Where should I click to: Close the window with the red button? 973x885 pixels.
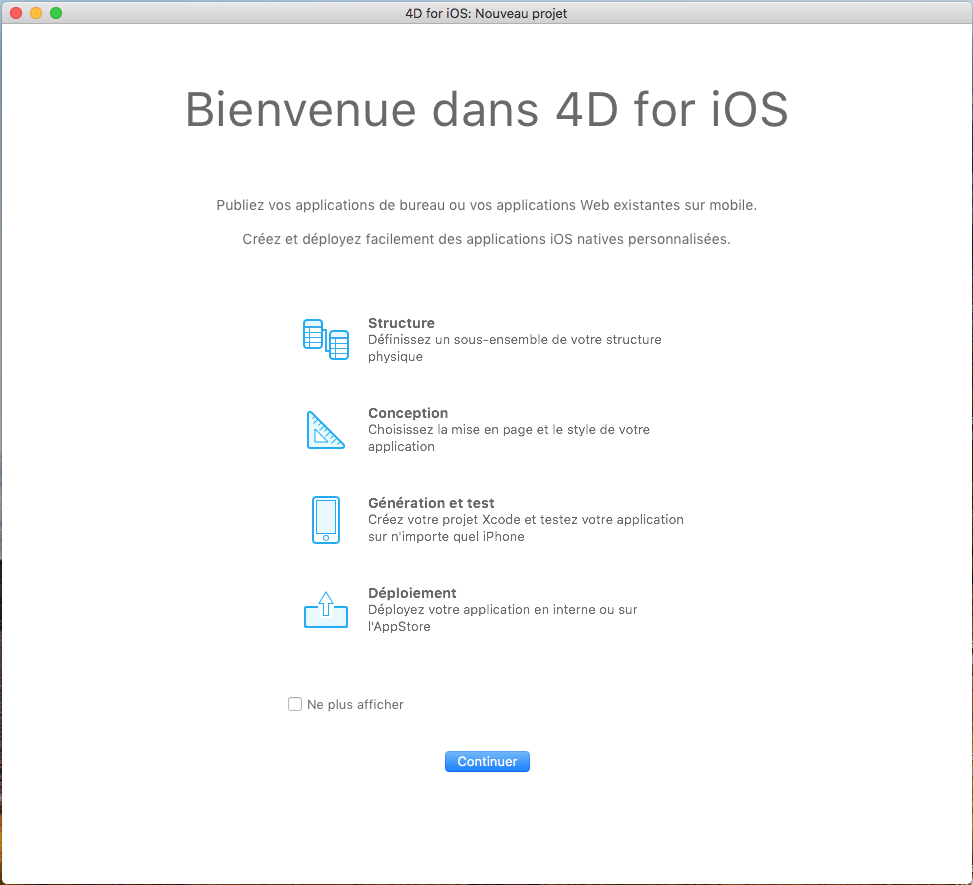point(16,13)
